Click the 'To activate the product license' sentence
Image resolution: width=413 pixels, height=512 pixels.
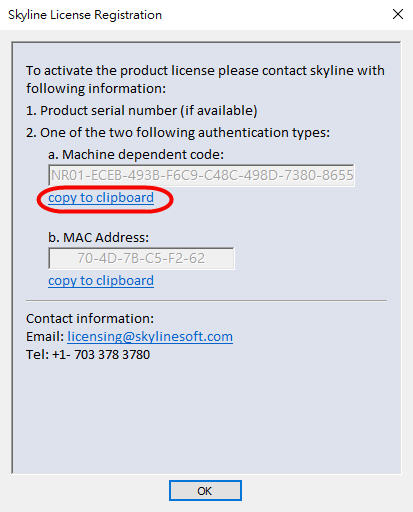point(205,71)
